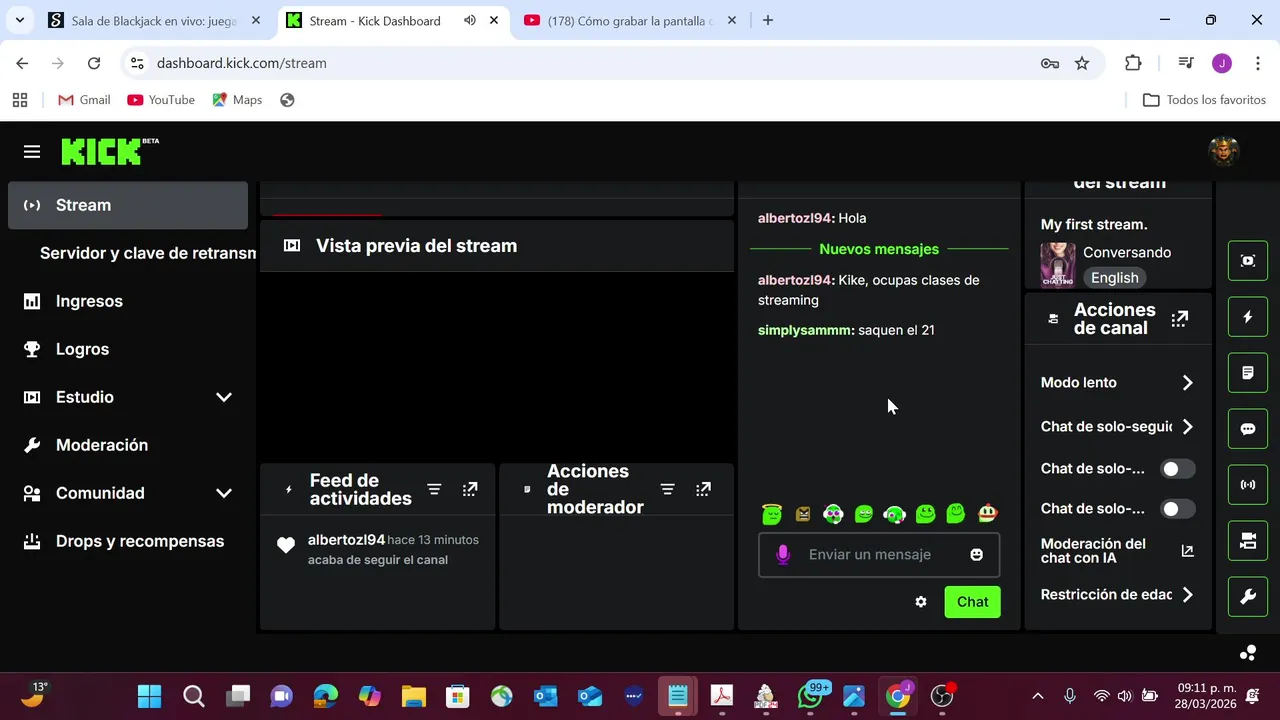Click the document icon in the right rail

pyautogui.click(x=1248, y=373)
